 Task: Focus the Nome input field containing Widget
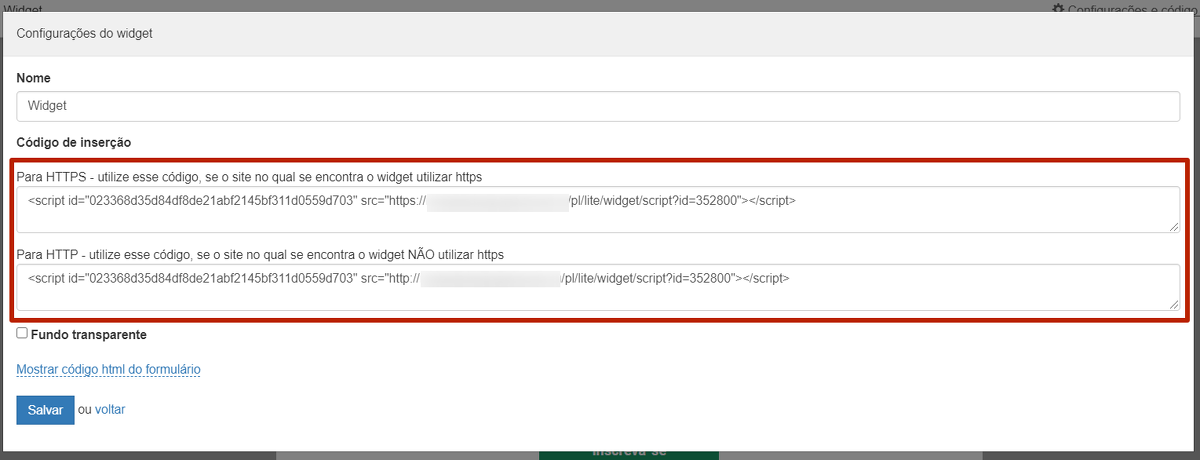point(598,105)
